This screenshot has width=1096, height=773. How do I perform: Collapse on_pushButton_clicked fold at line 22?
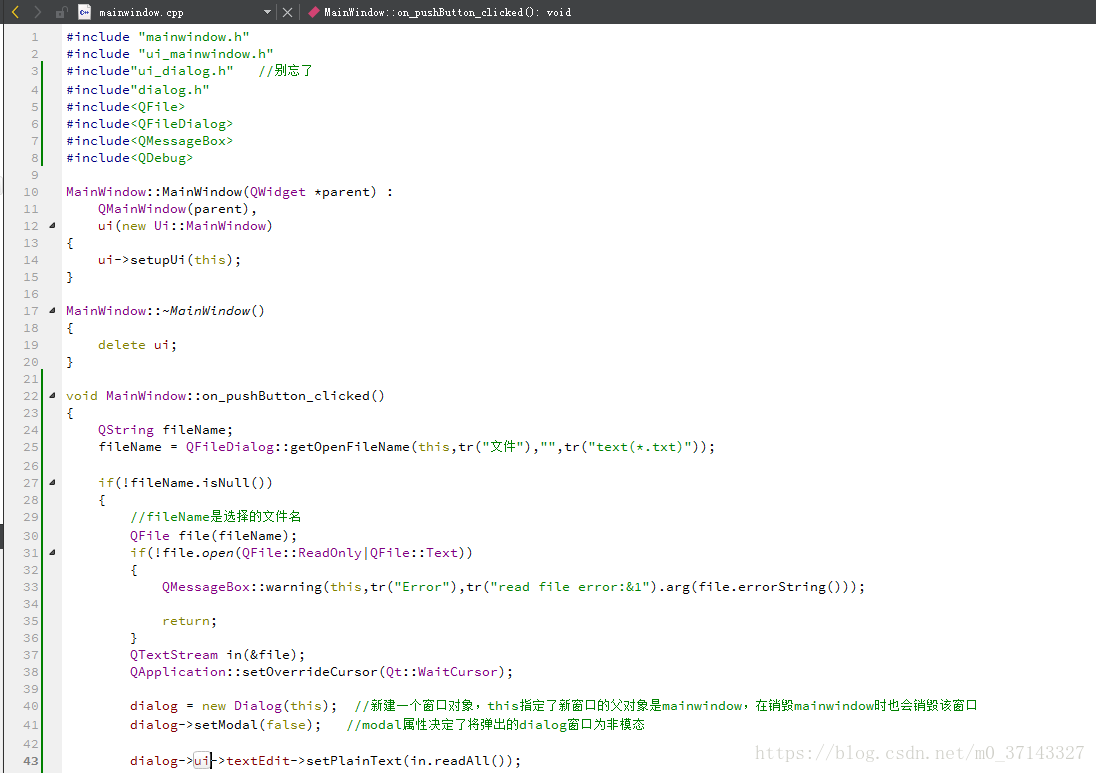pyautogui.click(x=52, y=396)
